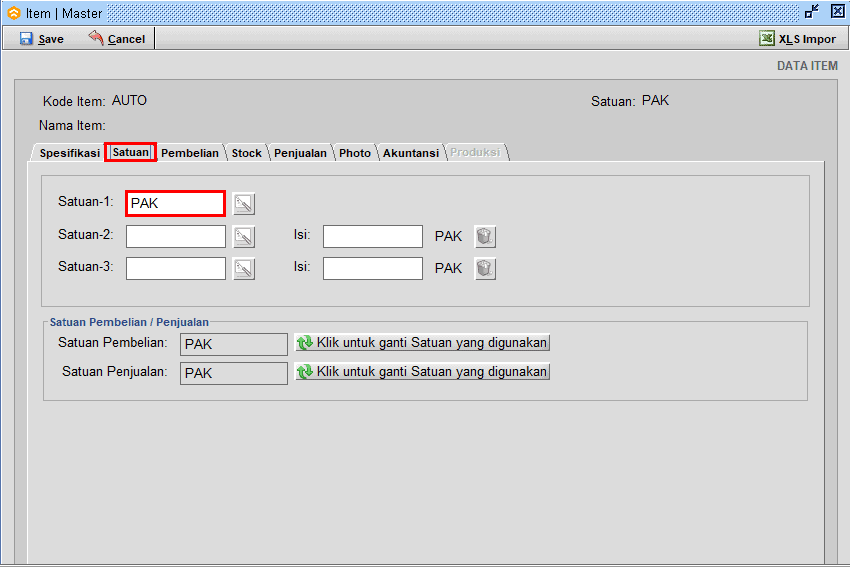Click the Kode Item value AUTO
Screen dimensions: 850x567
(129, 101)
